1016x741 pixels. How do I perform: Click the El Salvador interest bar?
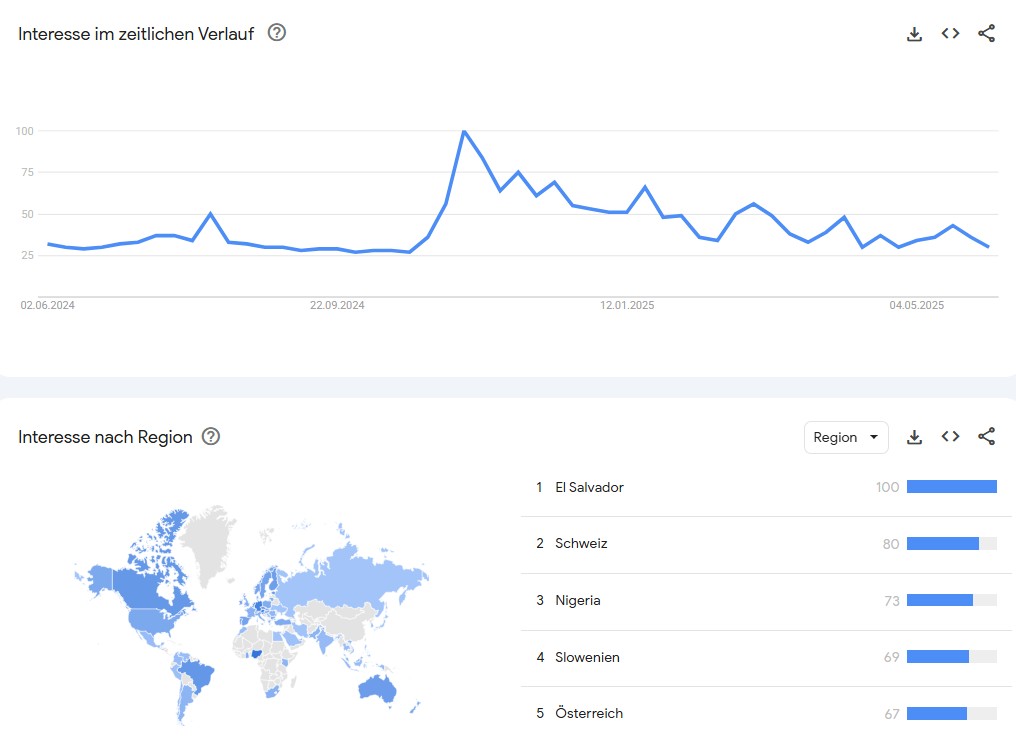[952, 486]
